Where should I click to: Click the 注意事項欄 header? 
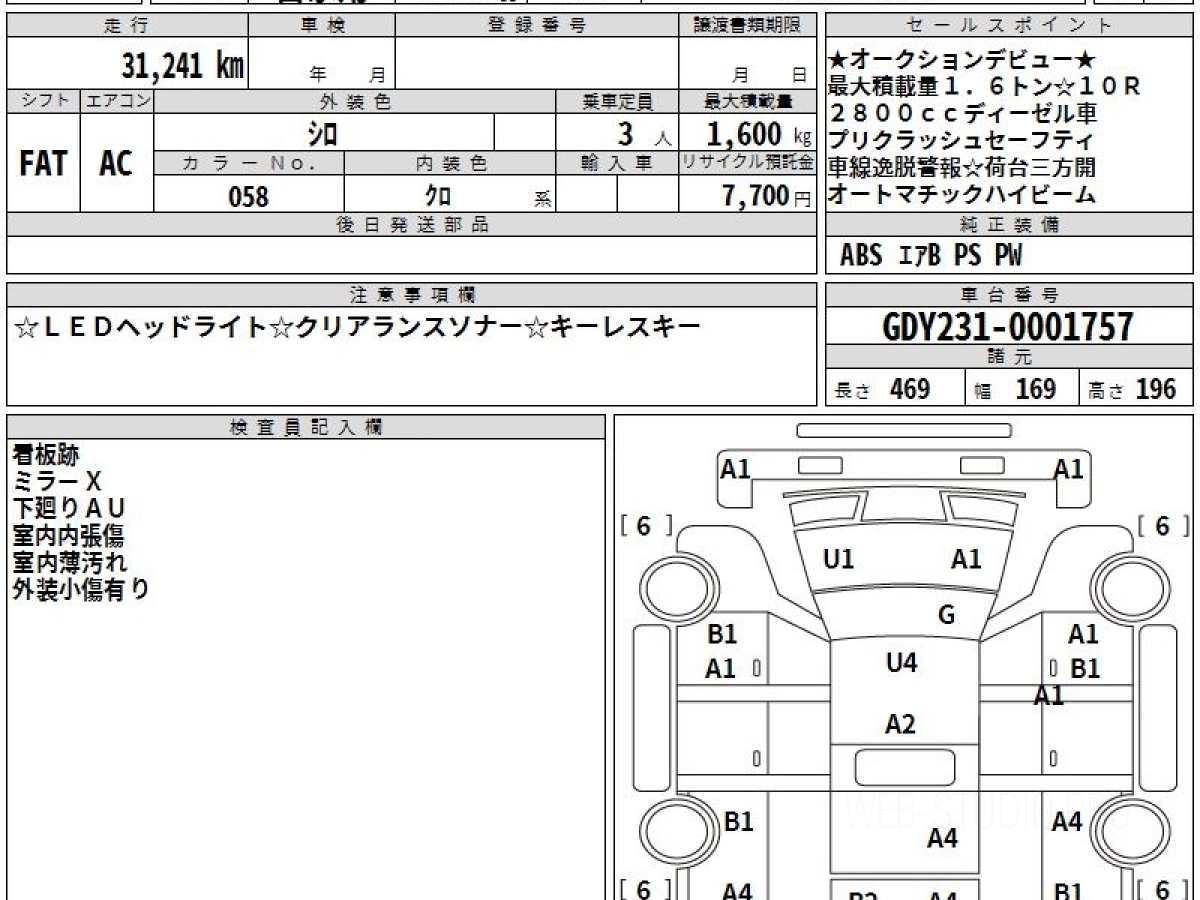coord(411,294)
